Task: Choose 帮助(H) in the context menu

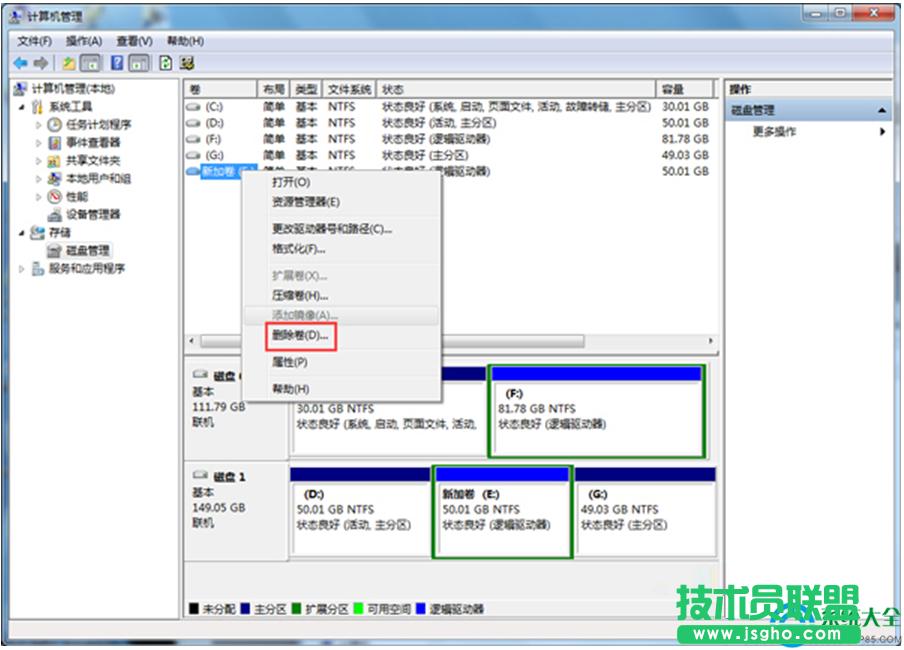Action: pyautogui.click(x=341, y=389)
